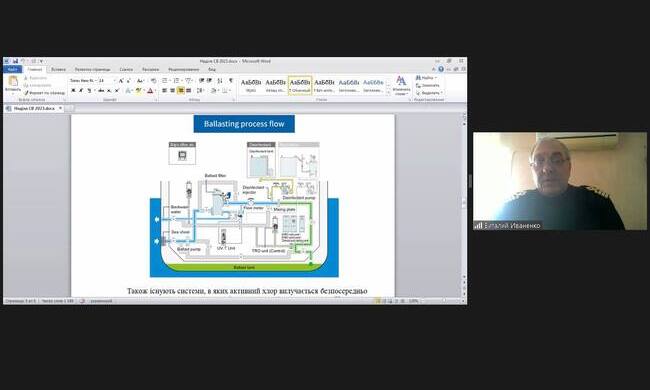Image resolution: width=650 pixels, height=390 pixels.
Task: Select the highlighted justify alignment icon
Action: (181, 90)
